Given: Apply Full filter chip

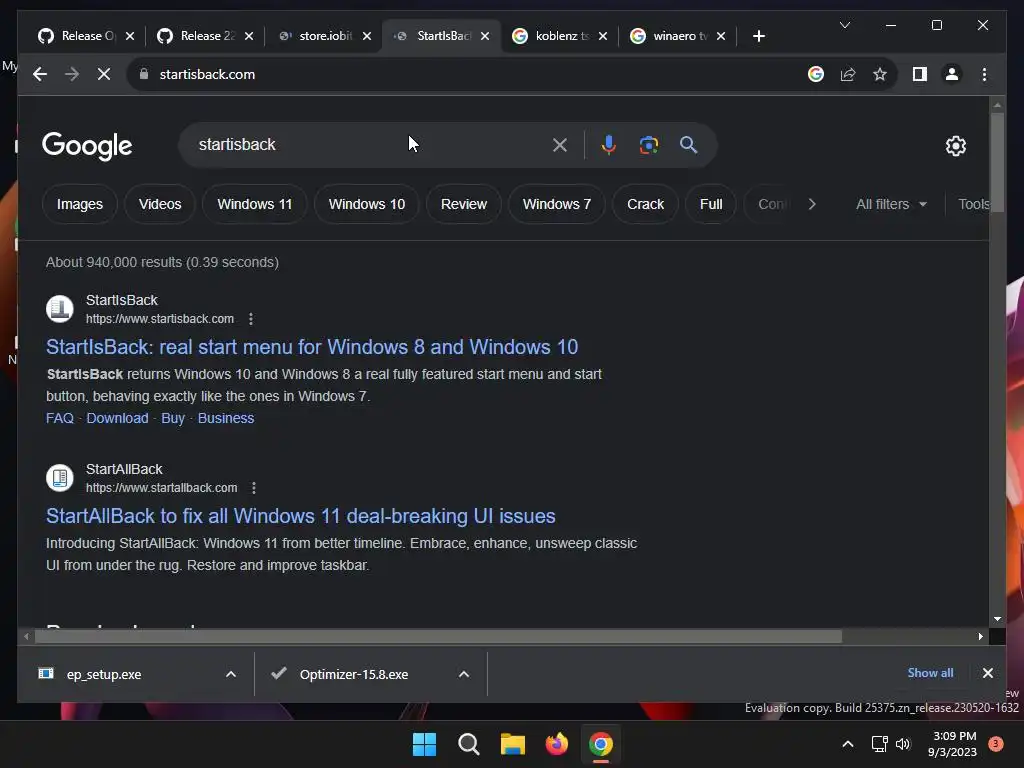Looking at the screenshot, I should click(711, 204).
